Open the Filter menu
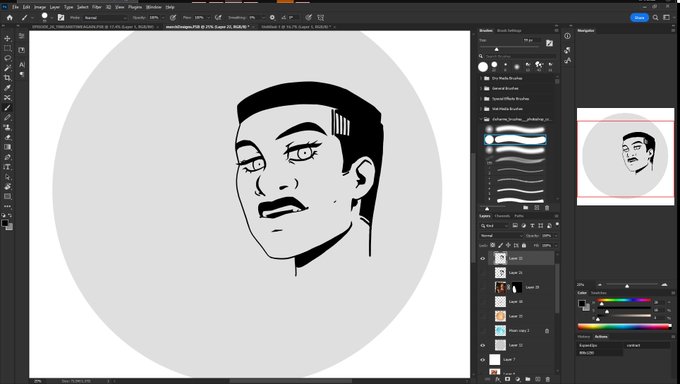 pos(97,7)
